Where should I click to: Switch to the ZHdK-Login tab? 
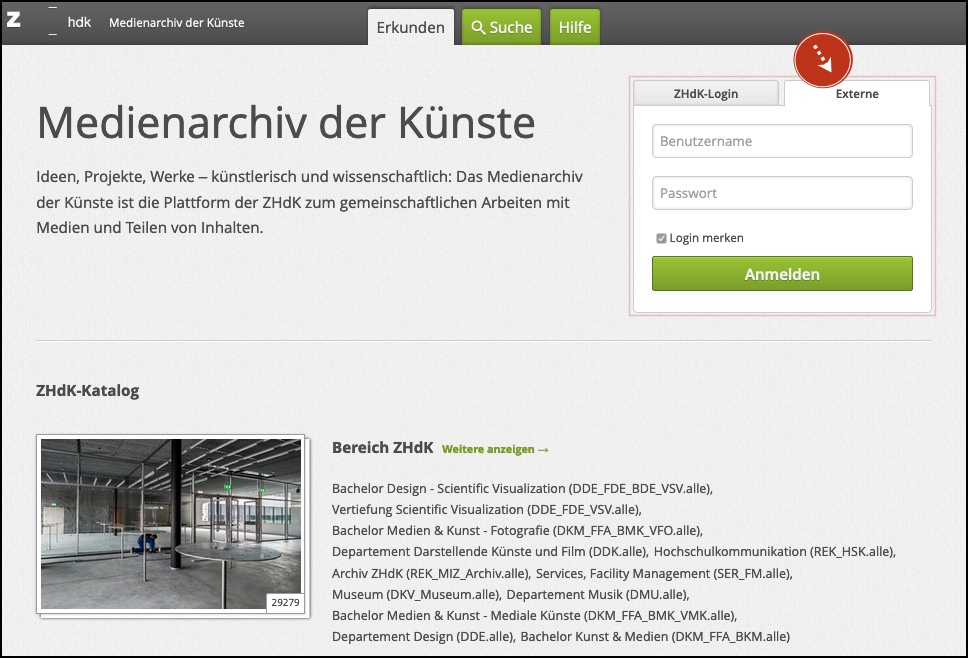tap(706, 94)
